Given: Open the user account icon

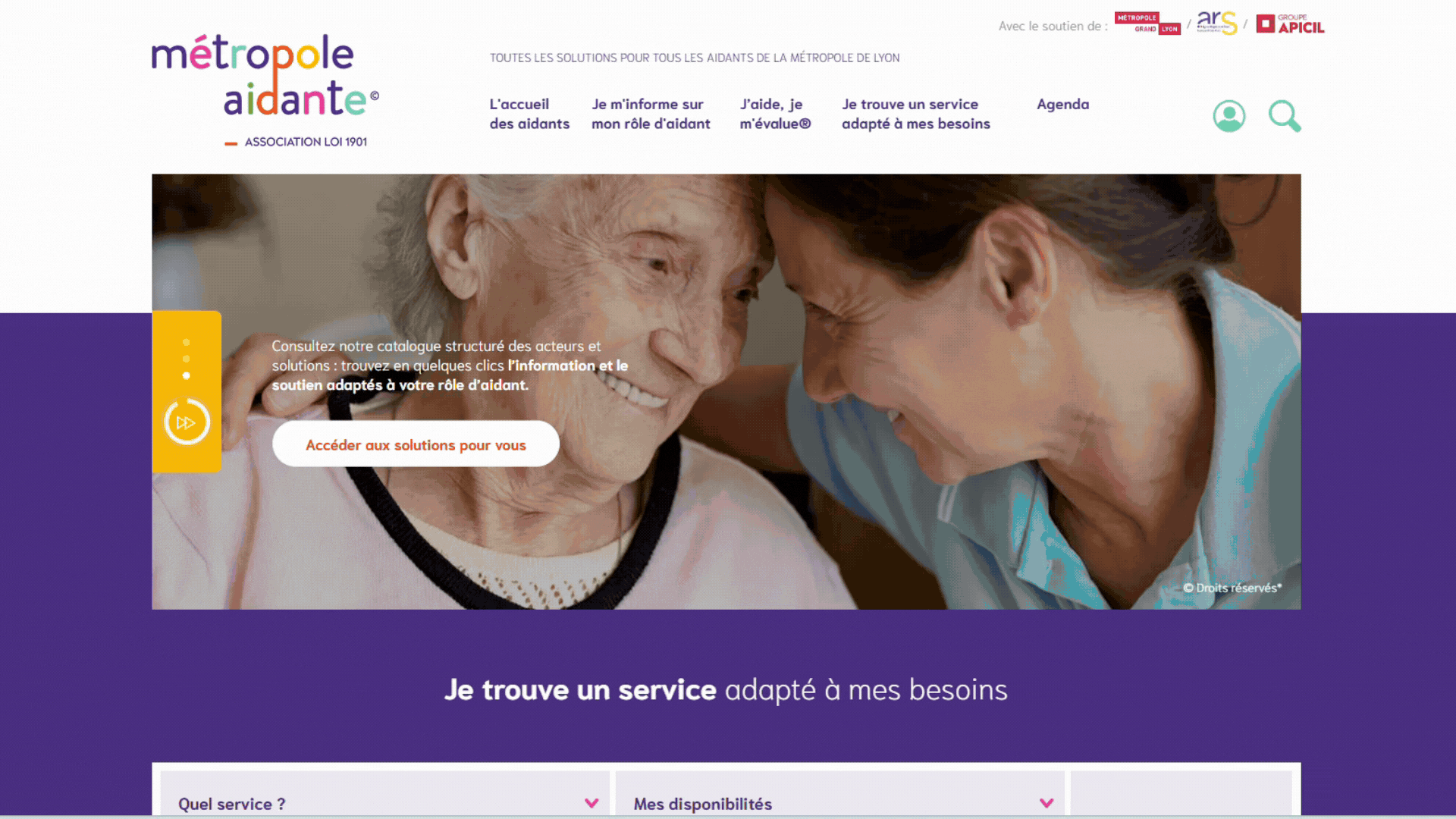Looking at the screenshot, I should 1228,116.
